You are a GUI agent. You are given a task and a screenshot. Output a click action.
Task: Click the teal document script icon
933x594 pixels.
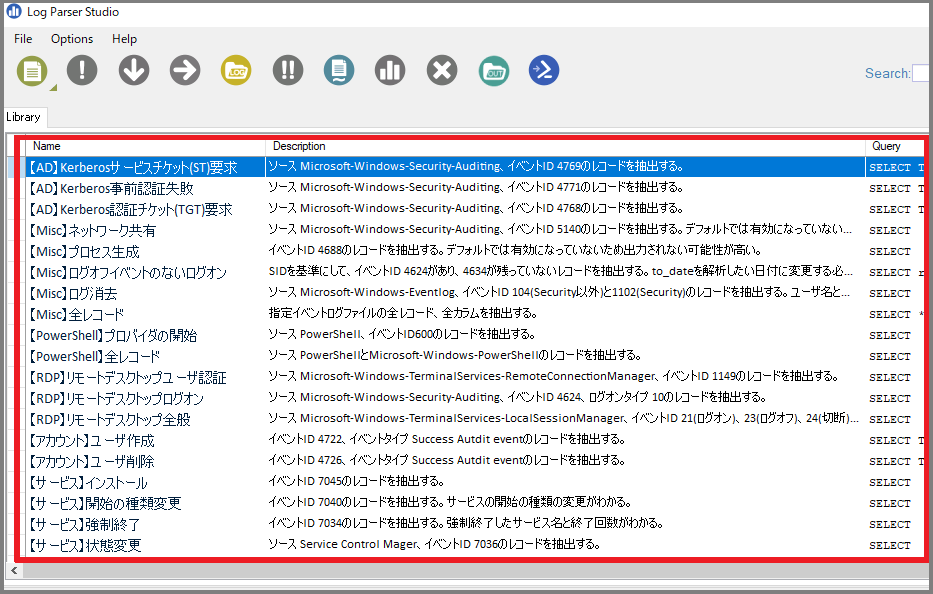tap(339, 70)
